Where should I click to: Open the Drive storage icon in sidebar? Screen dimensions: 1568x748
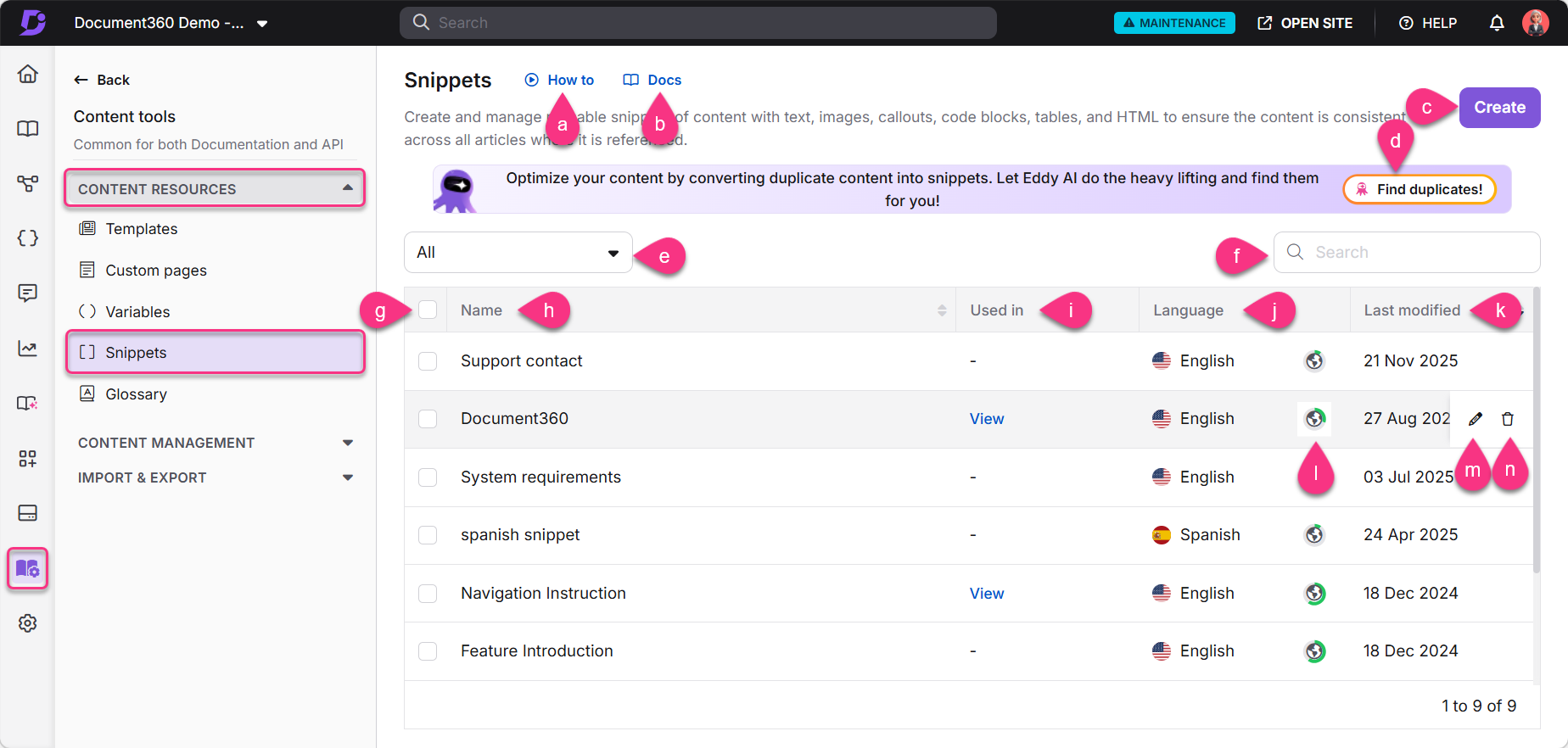click(28, 513)
